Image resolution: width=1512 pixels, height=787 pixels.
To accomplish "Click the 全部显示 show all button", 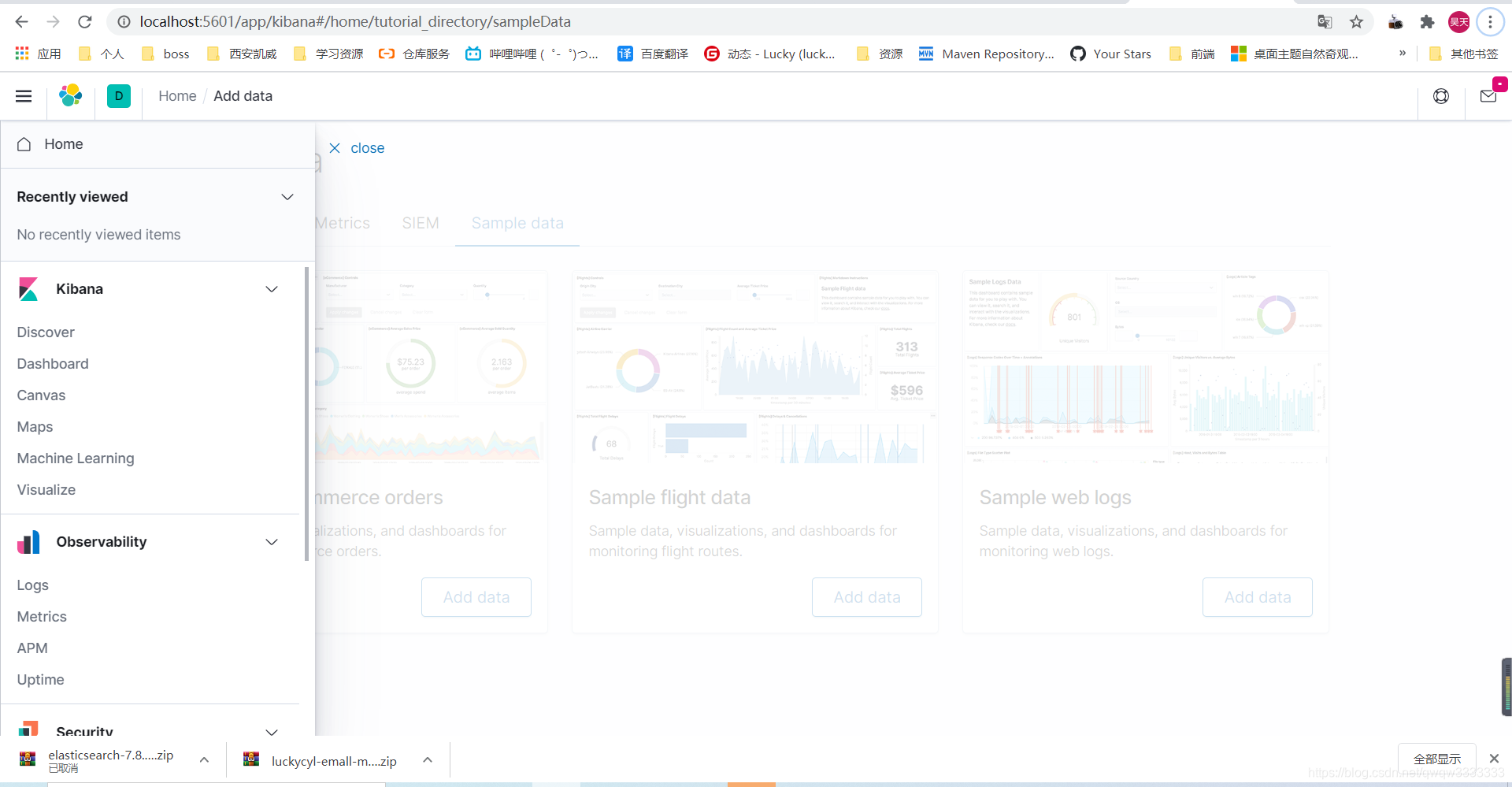I will pos(1437,759).
